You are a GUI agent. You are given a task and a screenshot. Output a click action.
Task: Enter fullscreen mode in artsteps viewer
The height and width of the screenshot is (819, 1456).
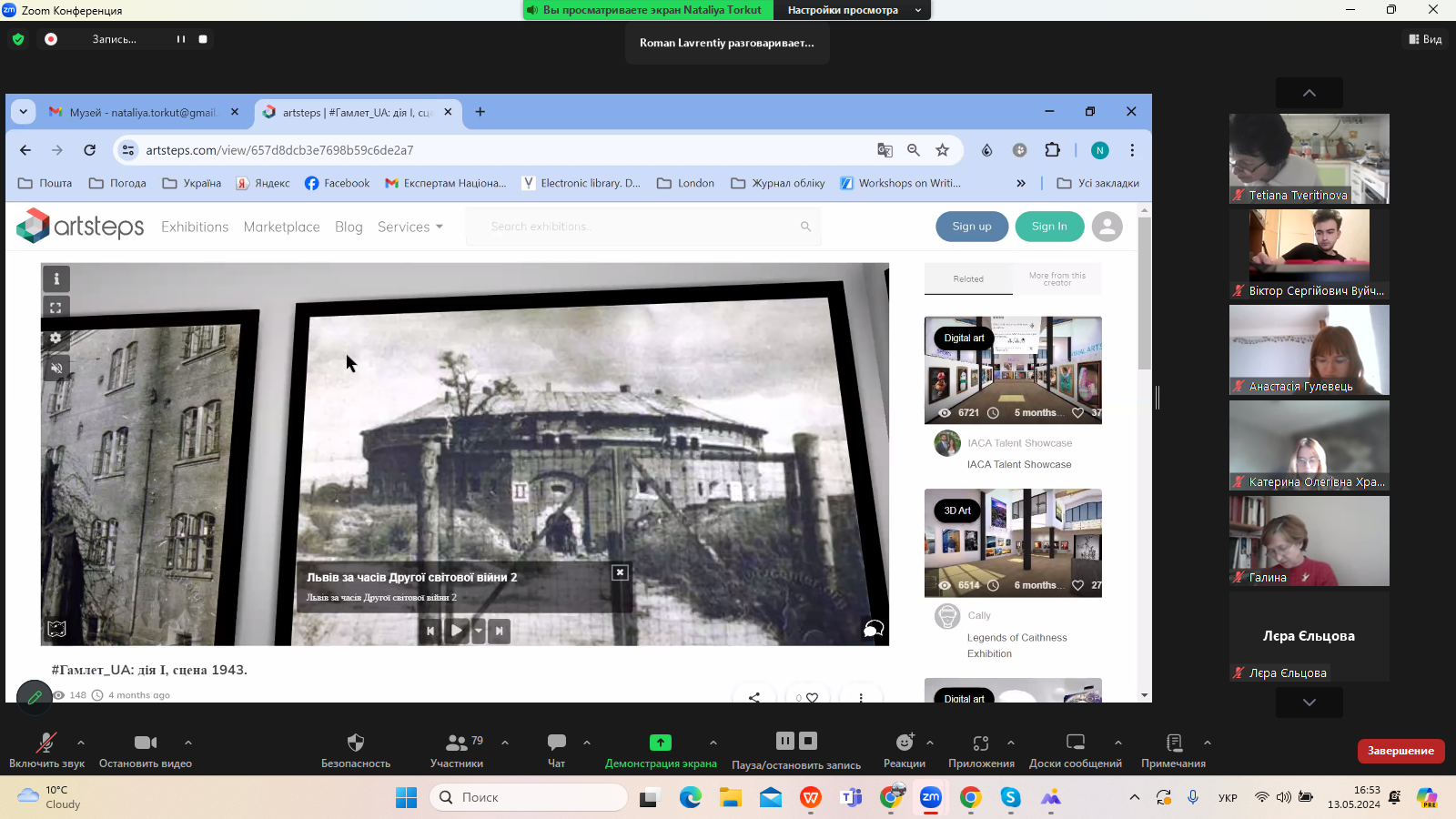[56, 308]
